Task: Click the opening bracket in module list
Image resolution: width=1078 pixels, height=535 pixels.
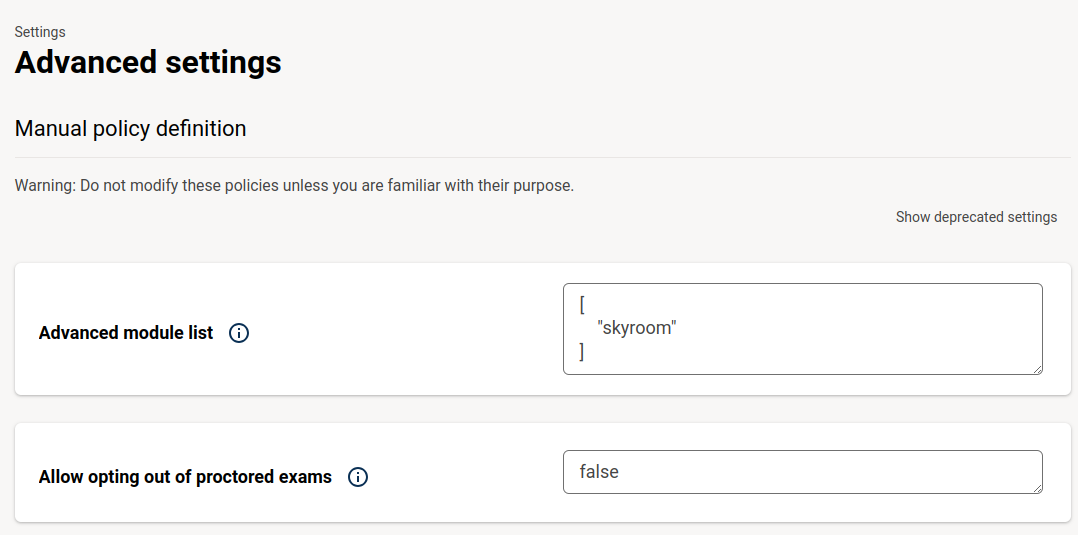Action: coord(582,305)
